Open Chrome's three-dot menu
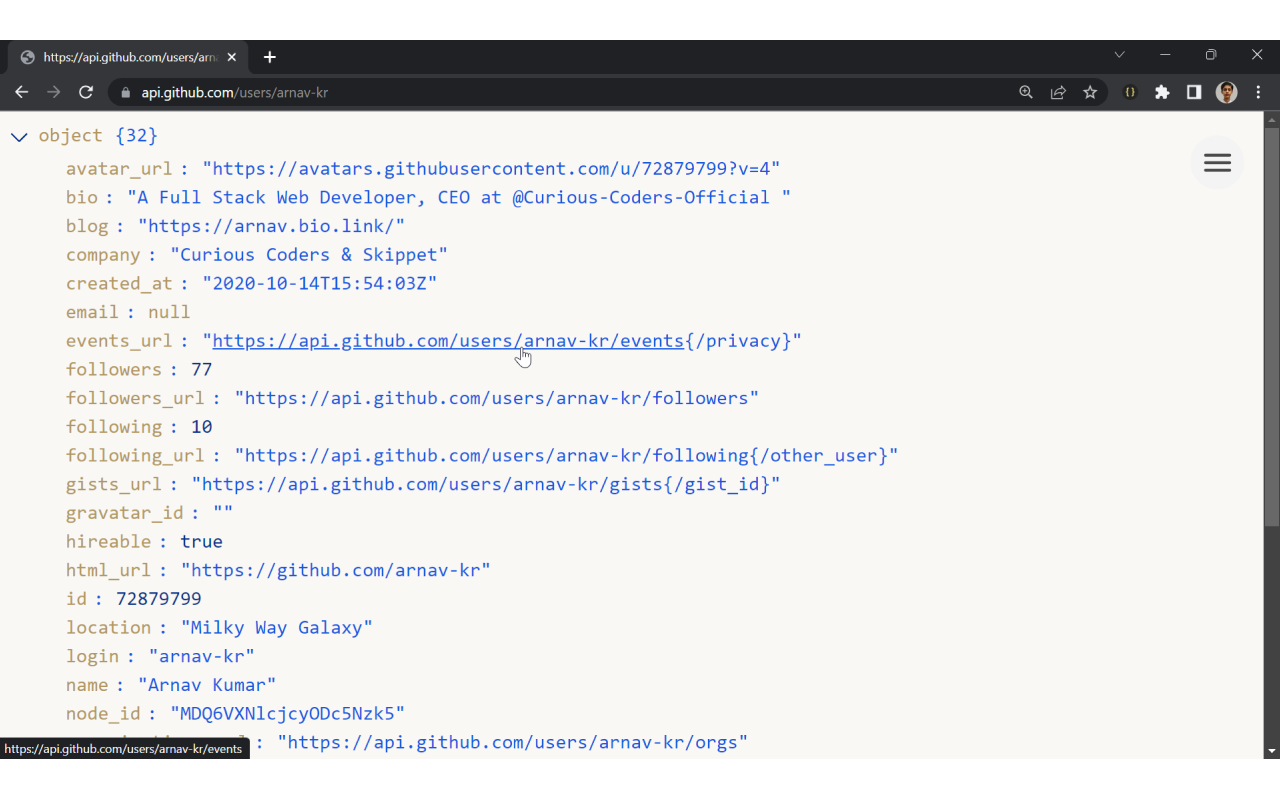The width and height of the screenshot is (1280, 800). coord(1258,92)
